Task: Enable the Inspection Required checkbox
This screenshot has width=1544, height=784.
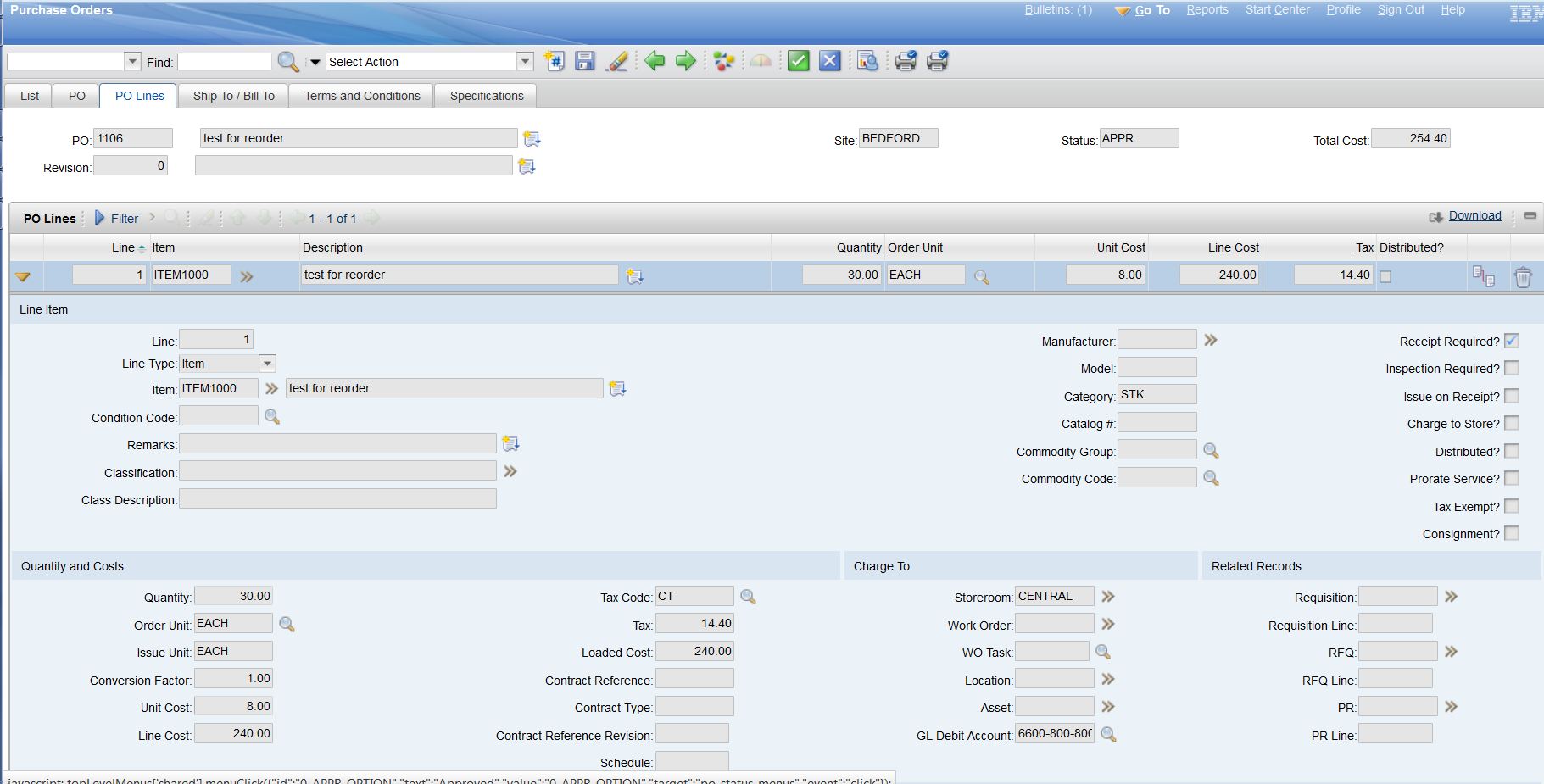Action: 1511,368
